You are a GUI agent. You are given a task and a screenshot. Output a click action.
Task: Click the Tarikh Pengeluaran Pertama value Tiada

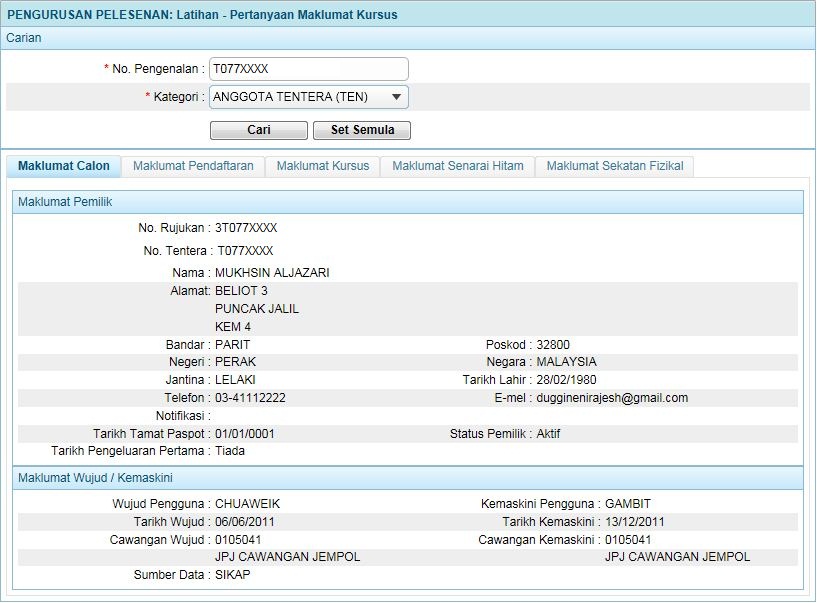pos(230,451)
